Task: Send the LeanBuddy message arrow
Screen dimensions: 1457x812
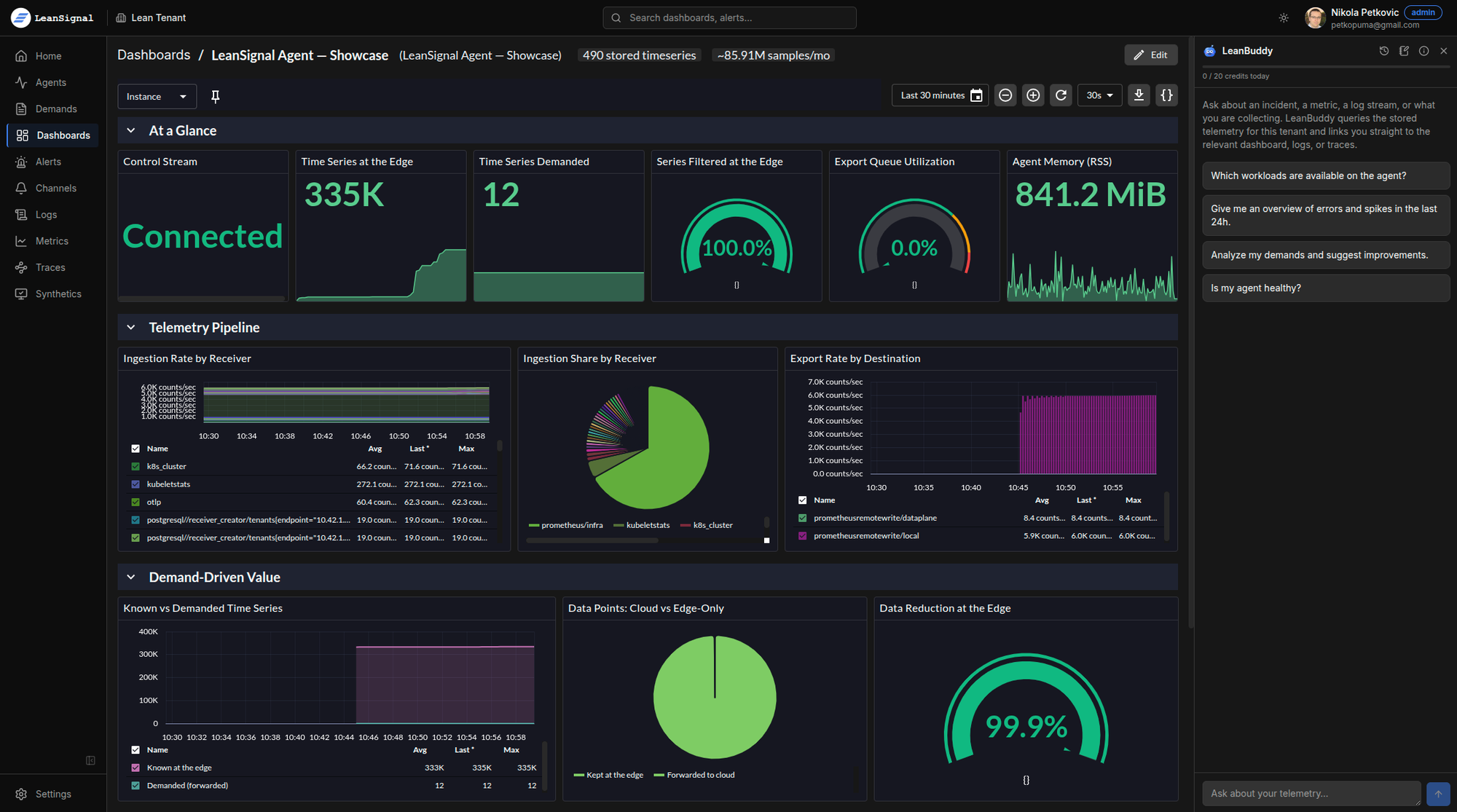Action: [1438, 794]
